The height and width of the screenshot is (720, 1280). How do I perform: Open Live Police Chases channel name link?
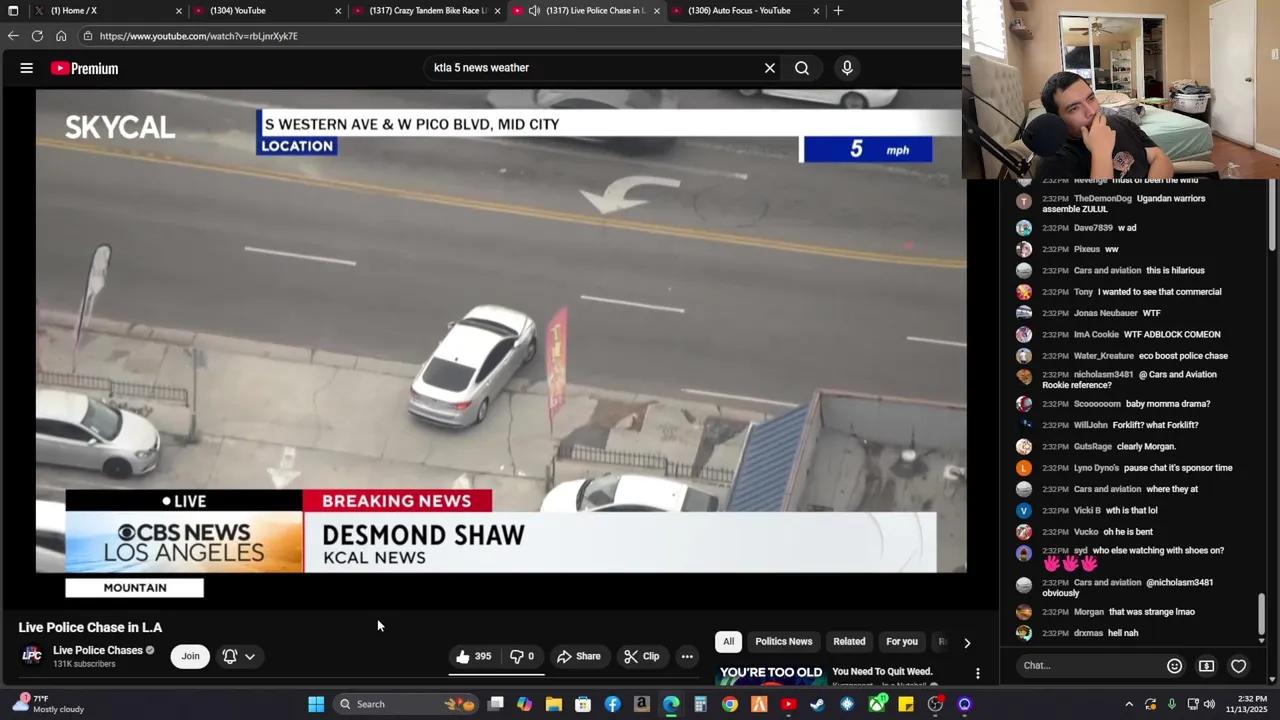[x=98, y=650]
